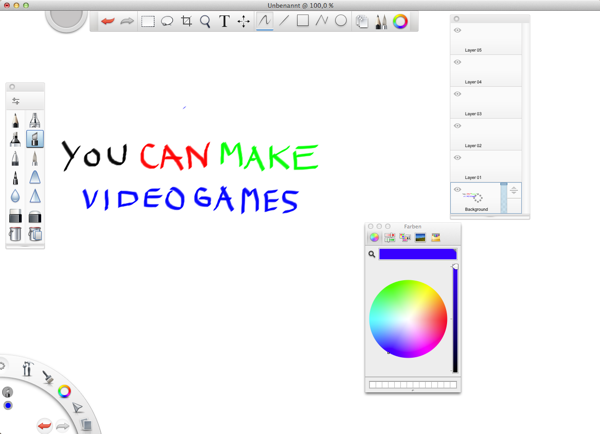Select the single paint bucket fill
600x434 pixels.
15,234
